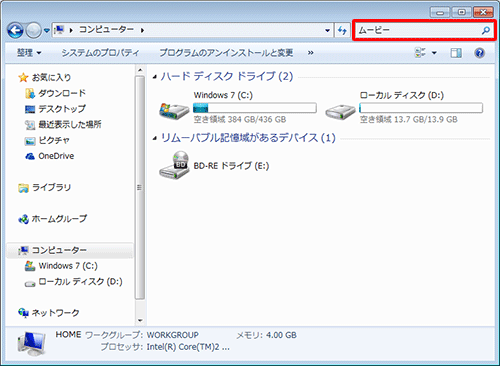500x366 pixels.
Task: Select the Windows 7 (C:) drive icon
Action: pyautogui.click(x=174, y=111)
